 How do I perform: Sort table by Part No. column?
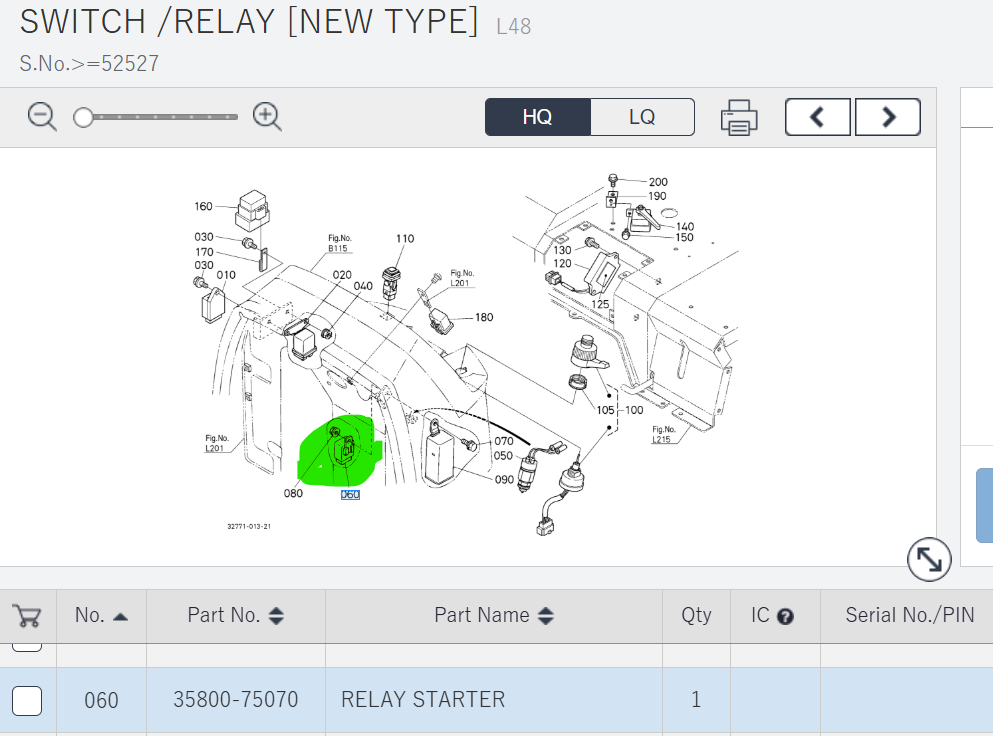235,615
